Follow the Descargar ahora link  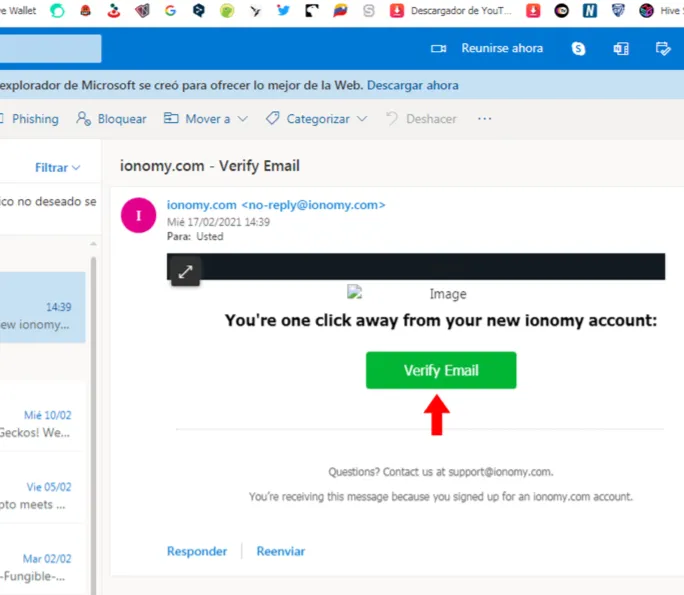[x=413, y=85]
